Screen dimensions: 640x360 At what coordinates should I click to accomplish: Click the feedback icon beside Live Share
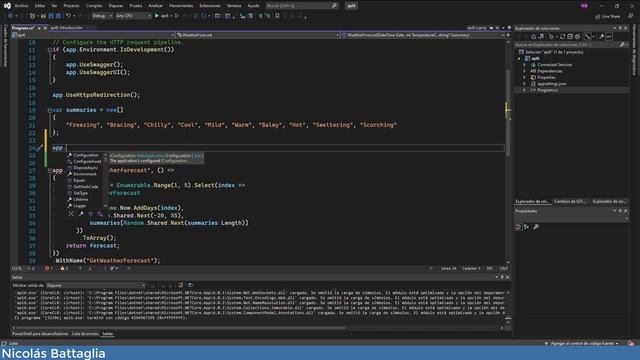pyautogui.click(x=631, y=16)
